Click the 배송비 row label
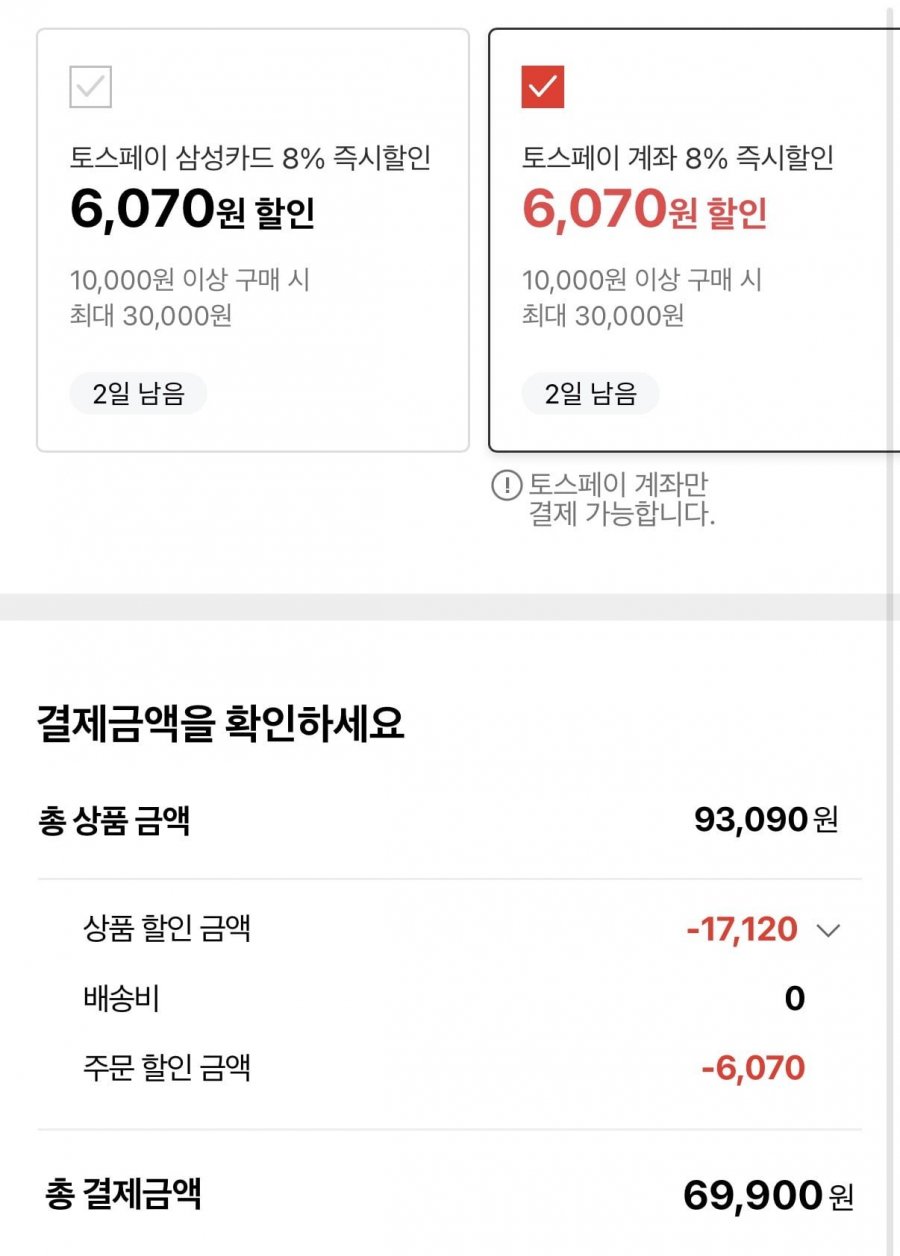The image size is (900, 1256). tap(121, 998)
